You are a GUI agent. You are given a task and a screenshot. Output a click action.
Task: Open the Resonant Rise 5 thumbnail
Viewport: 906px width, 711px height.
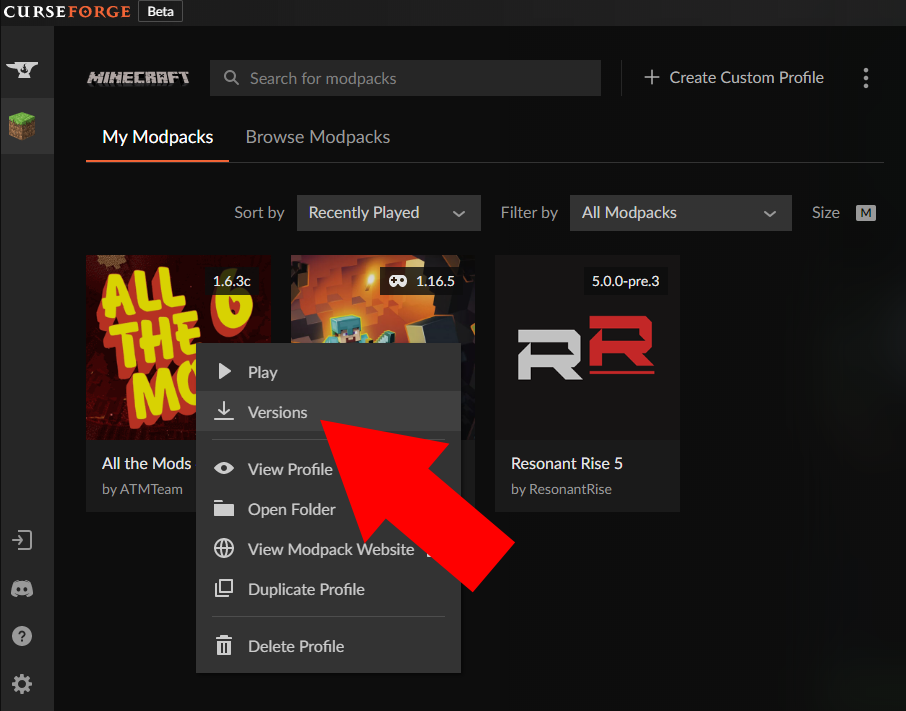[587, 347]
